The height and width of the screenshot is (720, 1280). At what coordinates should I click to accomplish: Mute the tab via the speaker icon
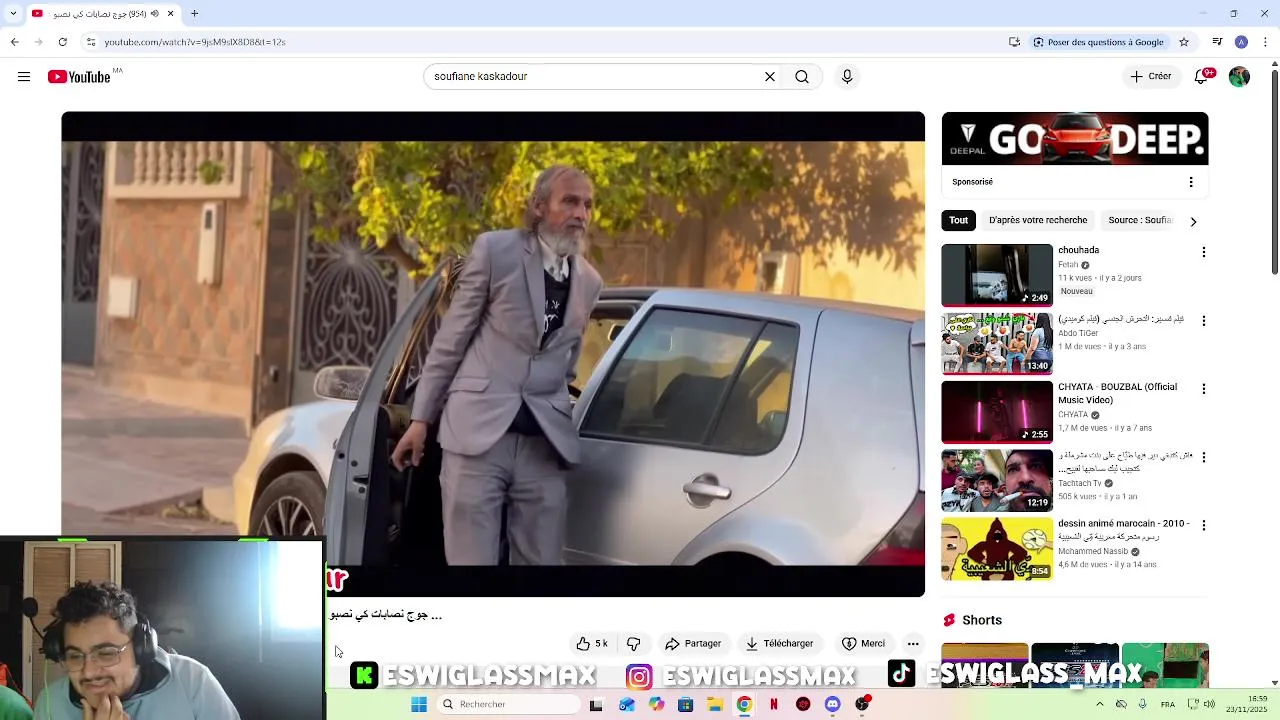coord(154,13)
